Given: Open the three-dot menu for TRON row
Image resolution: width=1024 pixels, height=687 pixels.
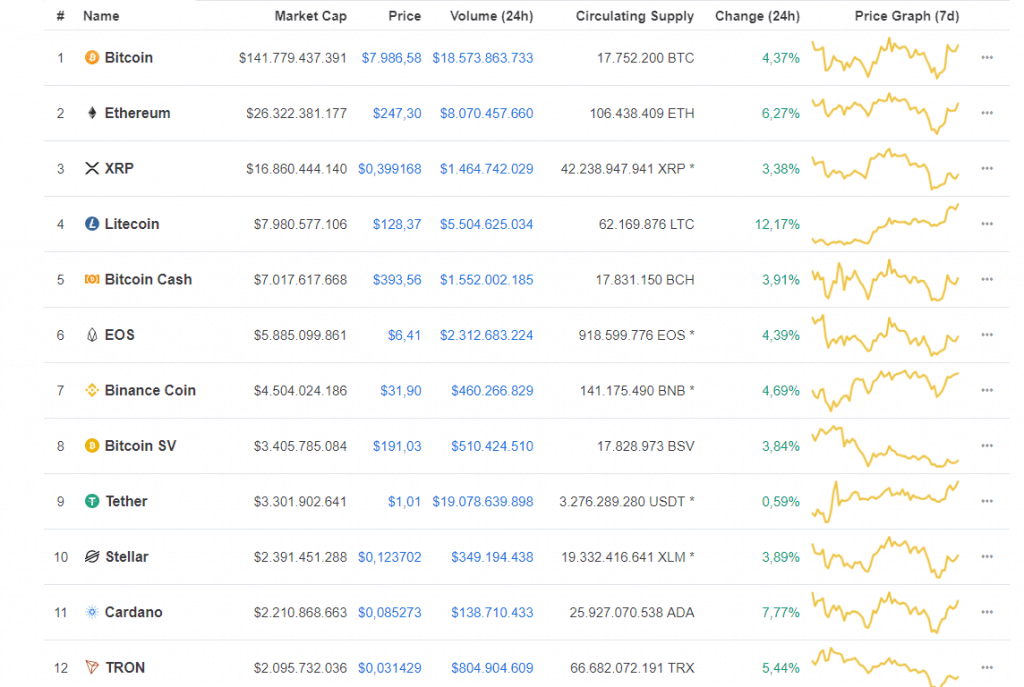Looking at the screenshot, I should [987, 667].
